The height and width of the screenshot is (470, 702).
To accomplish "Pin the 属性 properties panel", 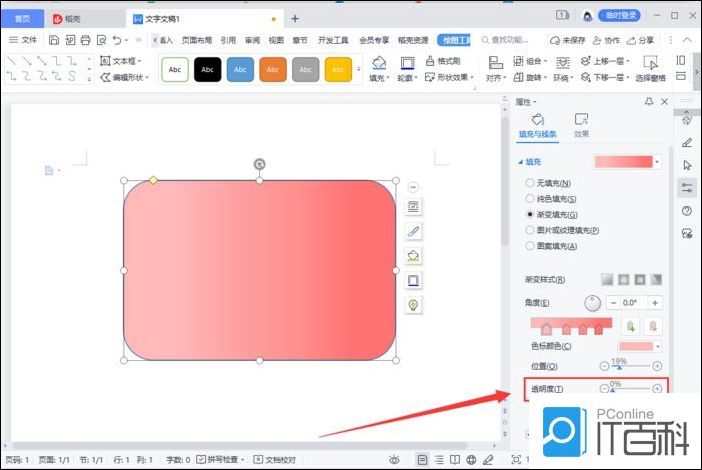I will (x=649, y=102).
